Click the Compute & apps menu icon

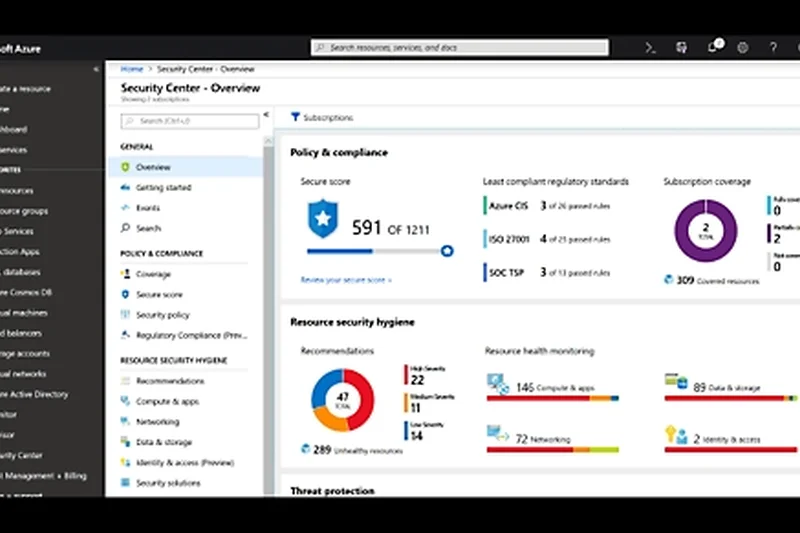pos(126,401)
